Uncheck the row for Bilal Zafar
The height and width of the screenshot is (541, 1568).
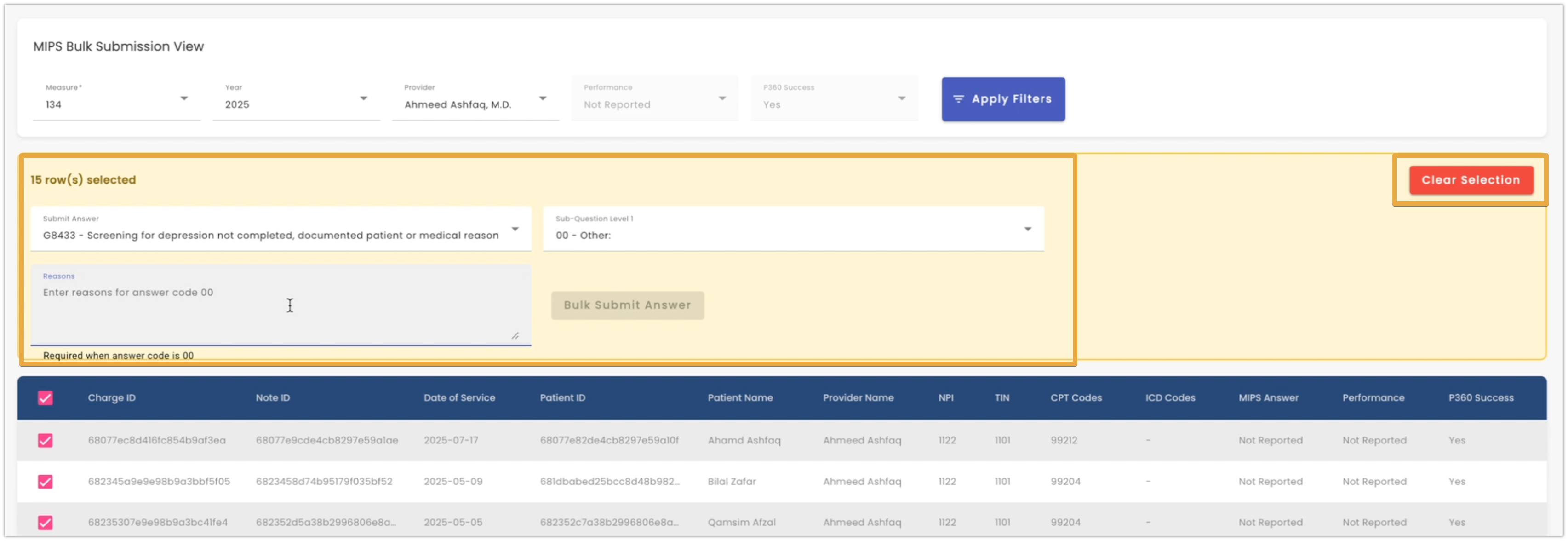45,482
